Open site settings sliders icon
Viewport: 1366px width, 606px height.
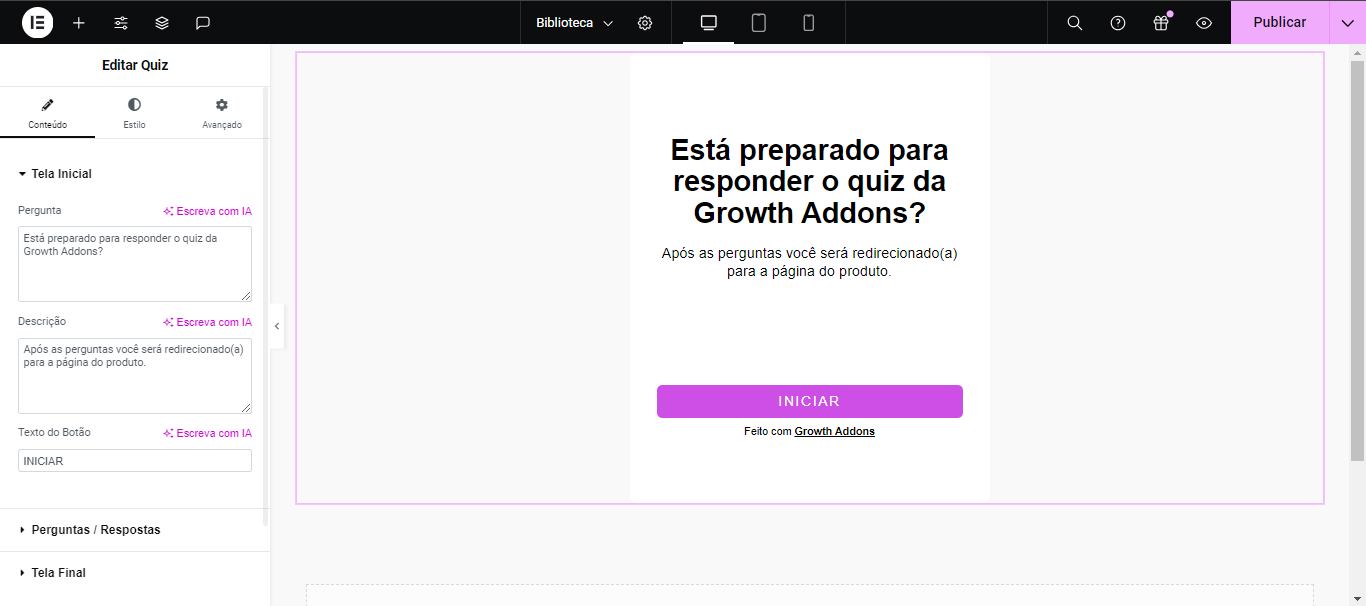121,22
